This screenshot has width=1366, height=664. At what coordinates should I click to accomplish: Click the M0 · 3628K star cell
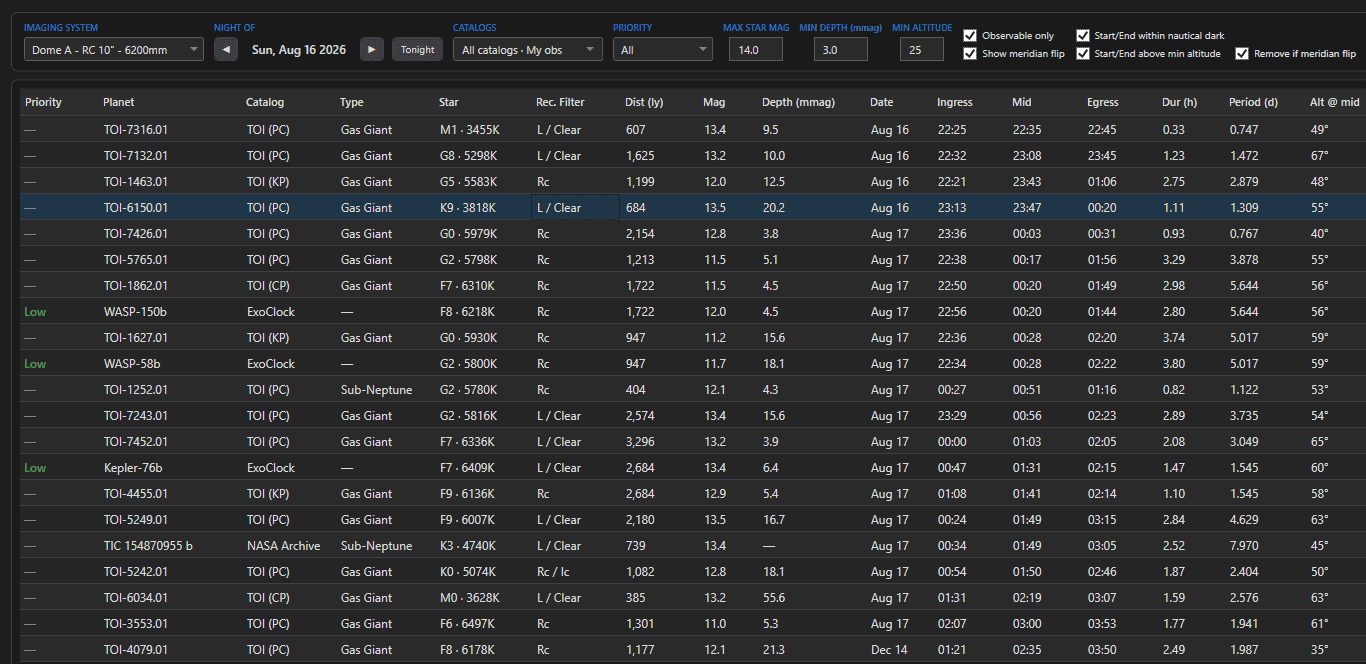point(469,598)
